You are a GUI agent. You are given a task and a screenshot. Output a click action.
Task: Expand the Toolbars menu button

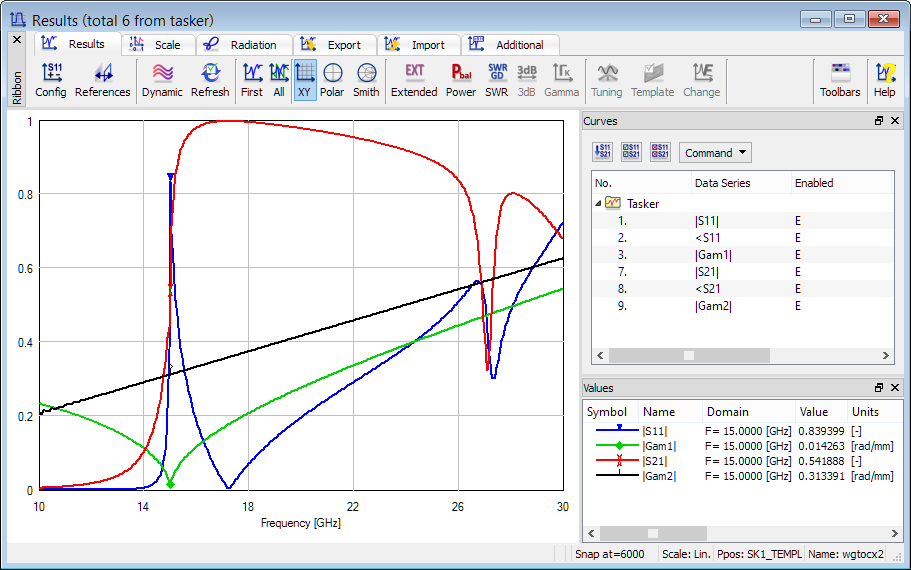840,80
